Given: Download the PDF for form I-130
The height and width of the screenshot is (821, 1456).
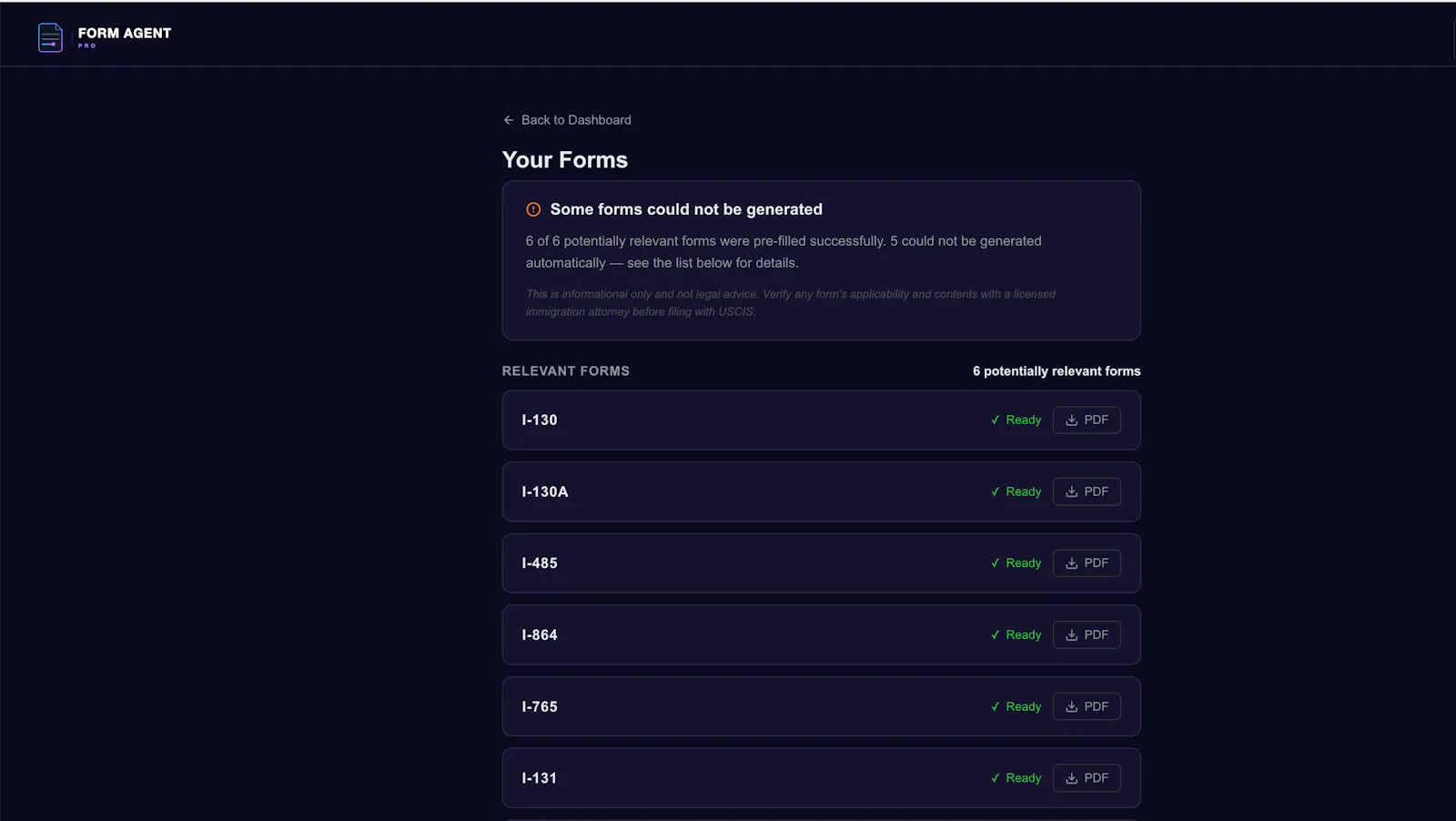Looking at the screenshot, I should point(1087,420).
